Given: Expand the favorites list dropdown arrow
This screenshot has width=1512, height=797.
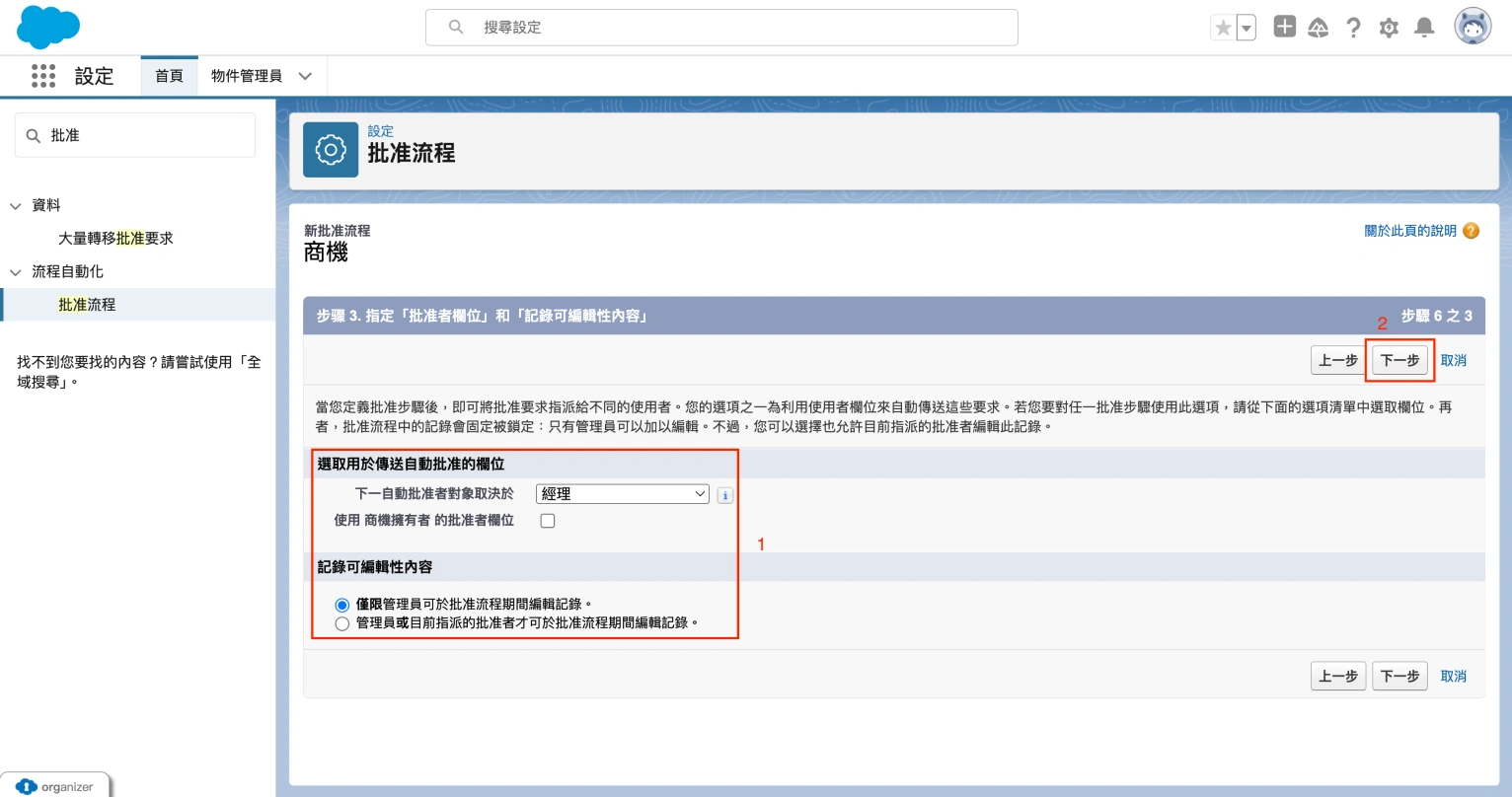Looking at the screenshot, I should (x=1247, y=28).
